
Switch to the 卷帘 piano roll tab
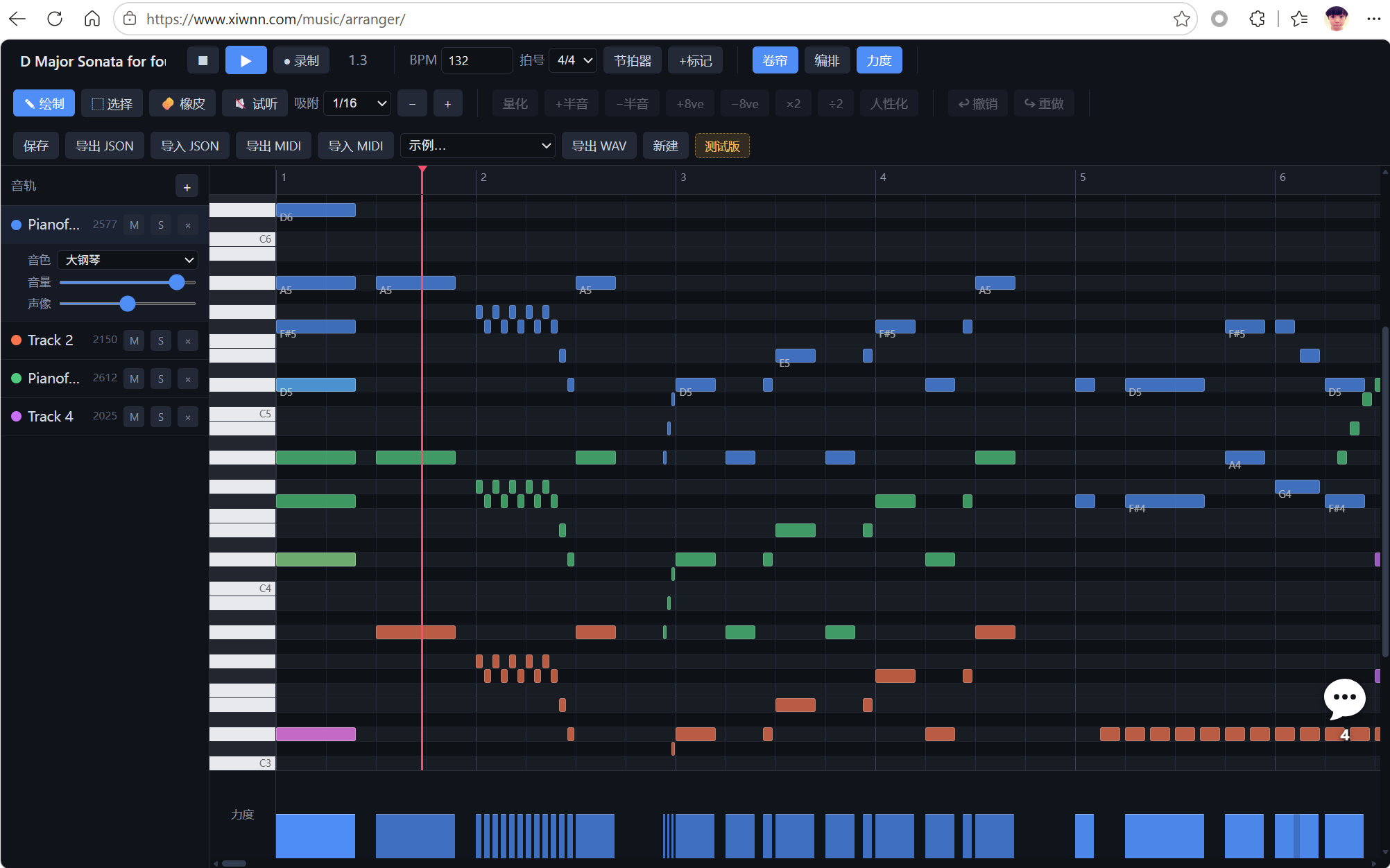(x=775, y=60)
